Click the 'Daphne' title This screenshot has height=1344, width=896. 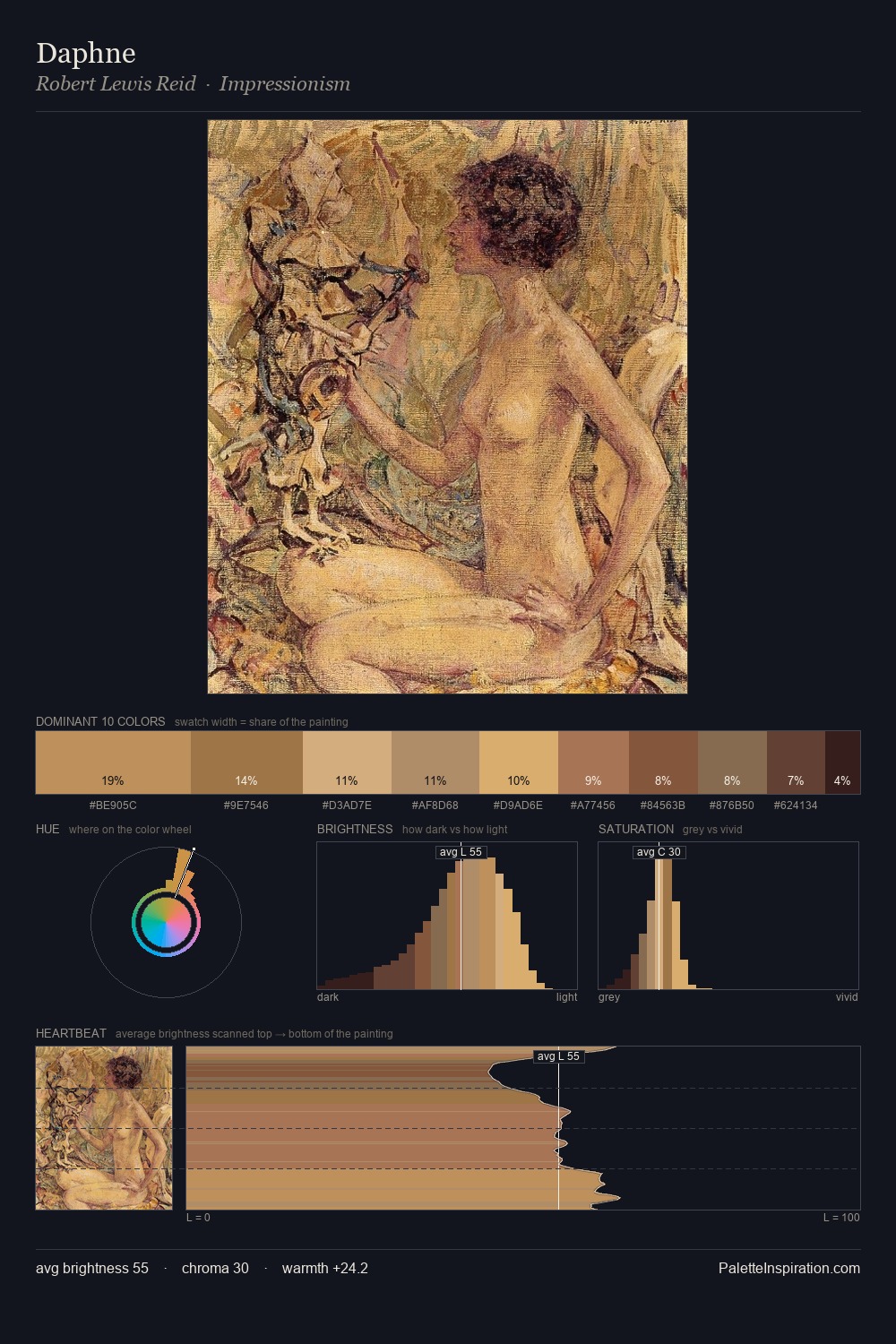pyautogui.click(x=86, y=53)
